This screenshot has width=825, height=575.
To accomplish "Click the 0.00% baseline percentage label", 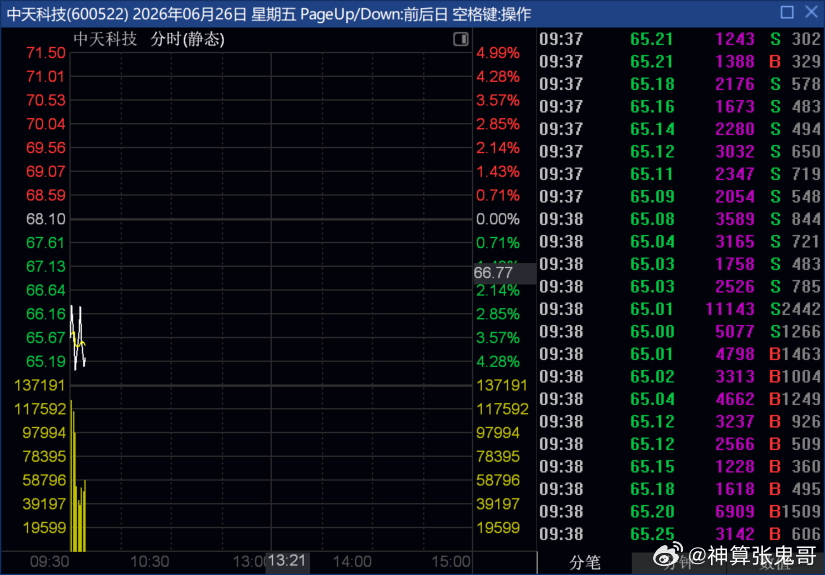I will (x=498, y=219).
